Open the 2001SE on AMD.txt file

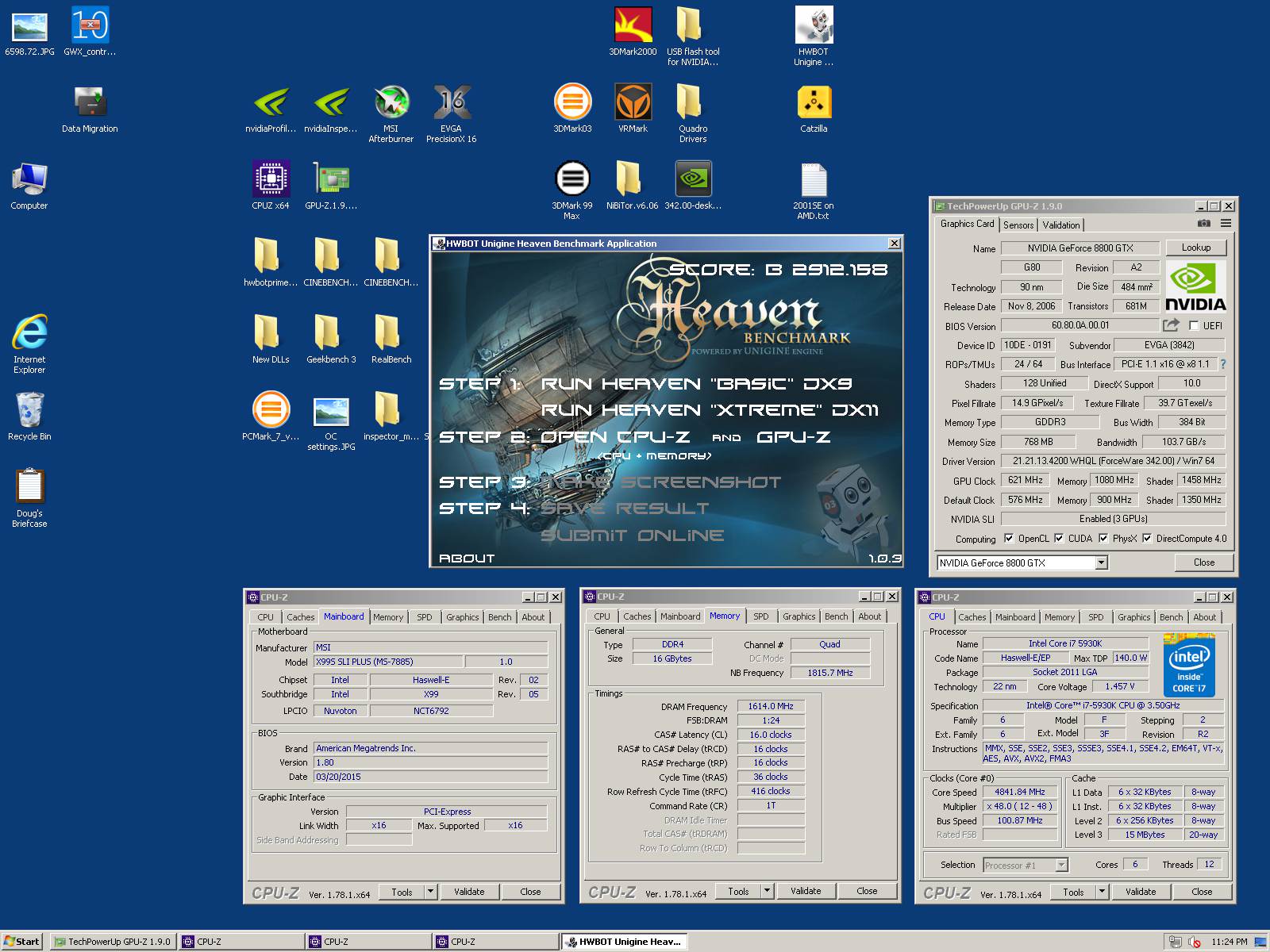pos(814,190)
